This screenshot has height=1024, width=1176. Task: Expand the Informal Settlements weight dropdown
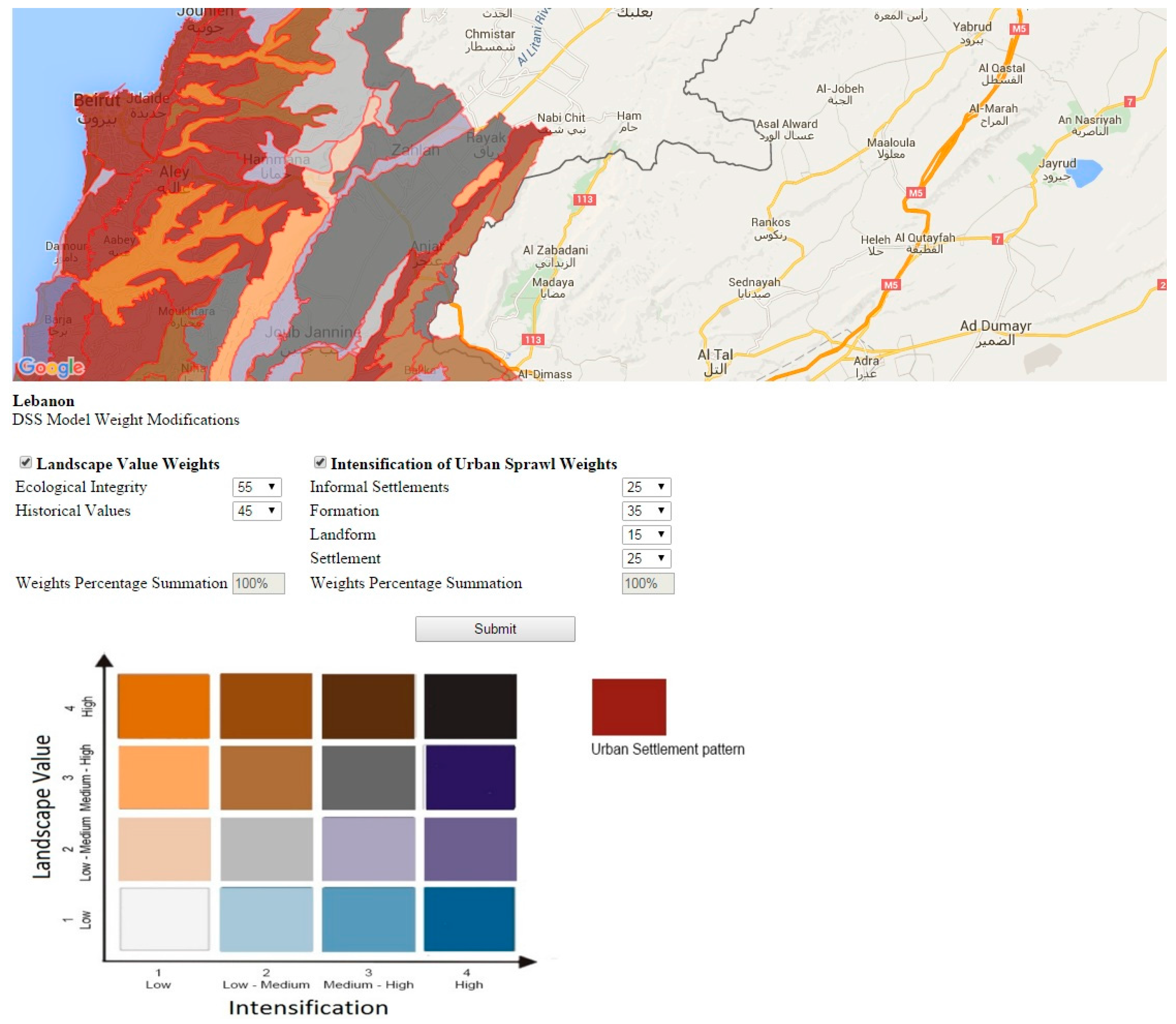tap(646, 487)
